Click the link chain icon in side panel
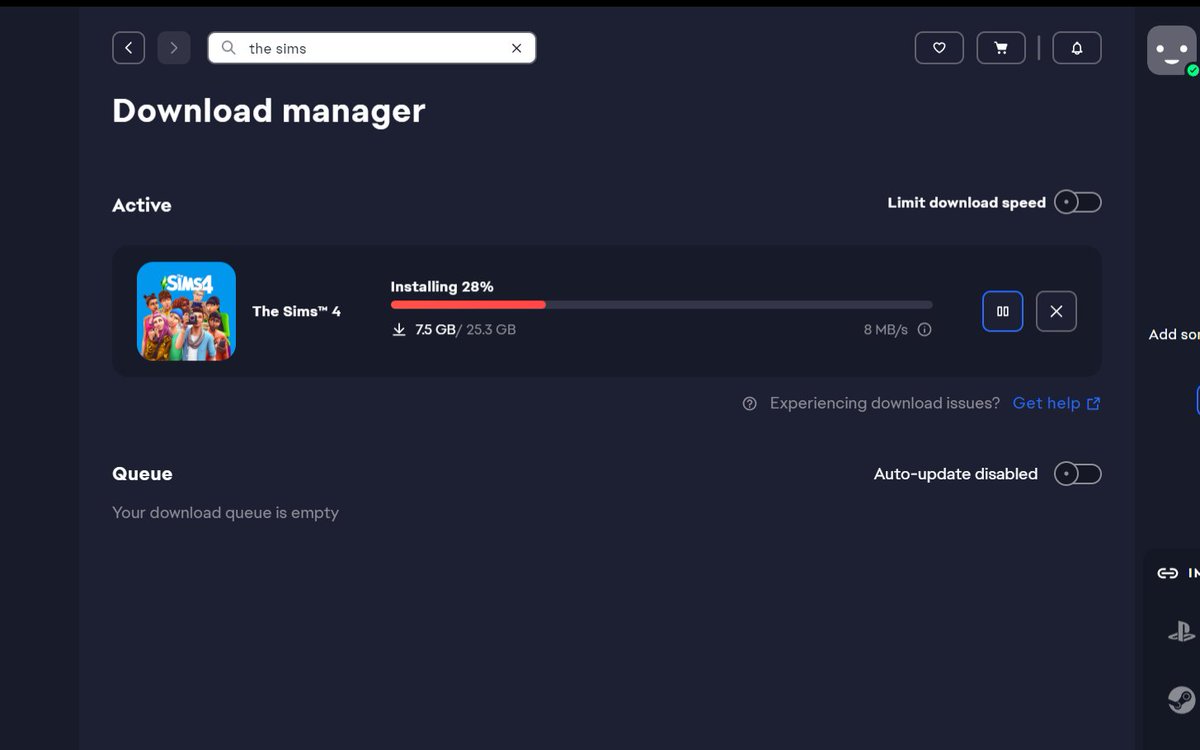 tap(1167, 573)
